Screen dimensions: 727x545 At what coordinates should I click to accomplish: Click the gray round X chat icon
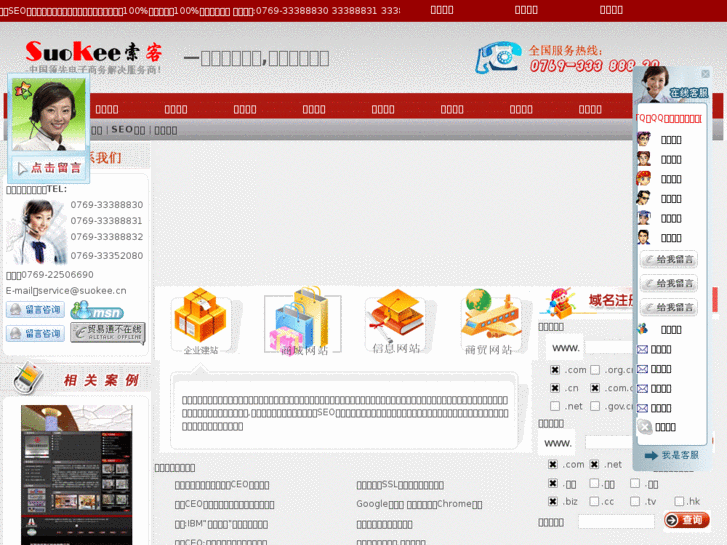tap(644, 427)
